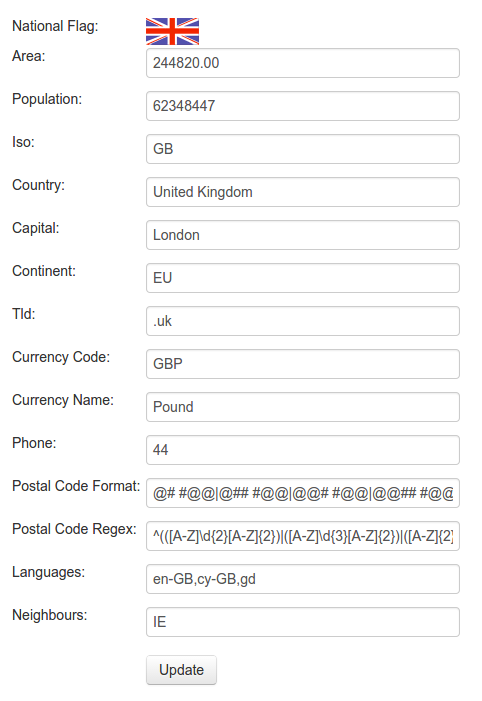Screen dimensions: 482x701
Task: Click the Neighbours field containing IE
Action: [x=303, y=621]
